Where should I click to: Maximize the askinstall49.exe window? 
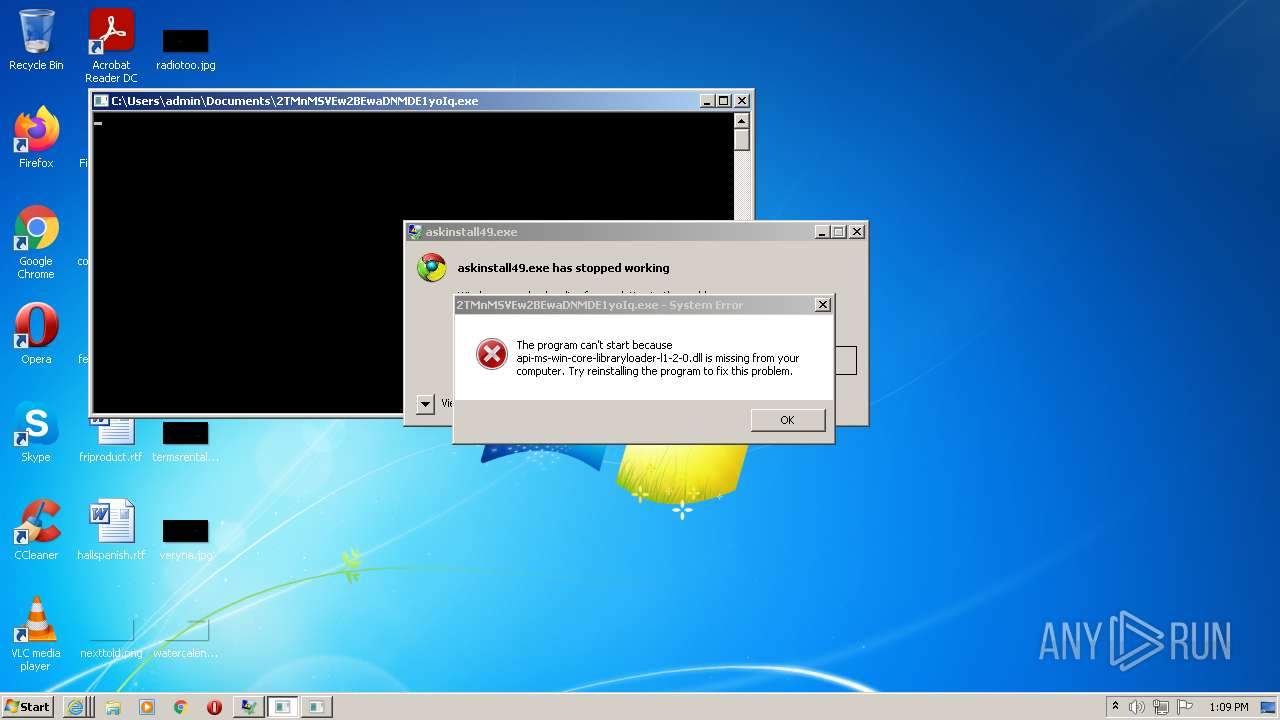point(839,232)
